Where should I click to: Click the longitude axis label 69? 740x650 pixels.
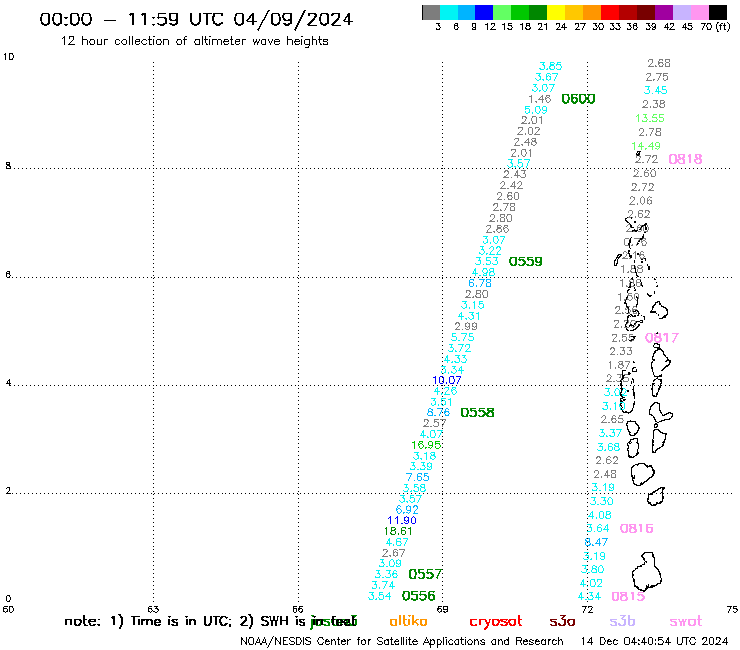(442, 609)
